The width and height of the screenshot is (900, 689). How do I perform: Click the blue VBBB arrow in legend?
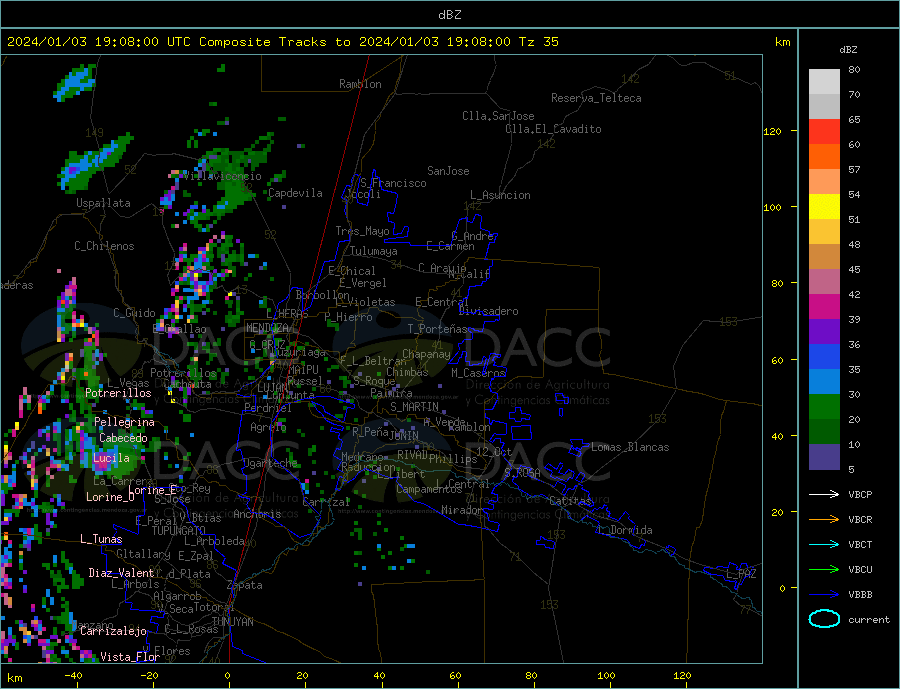coord(824,594)
